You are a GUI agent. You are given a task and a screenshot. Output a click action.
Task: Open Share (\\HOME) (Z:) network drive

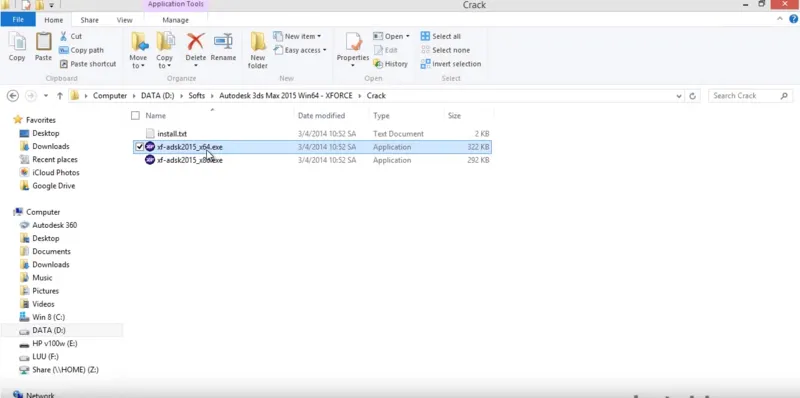(65, 370)
